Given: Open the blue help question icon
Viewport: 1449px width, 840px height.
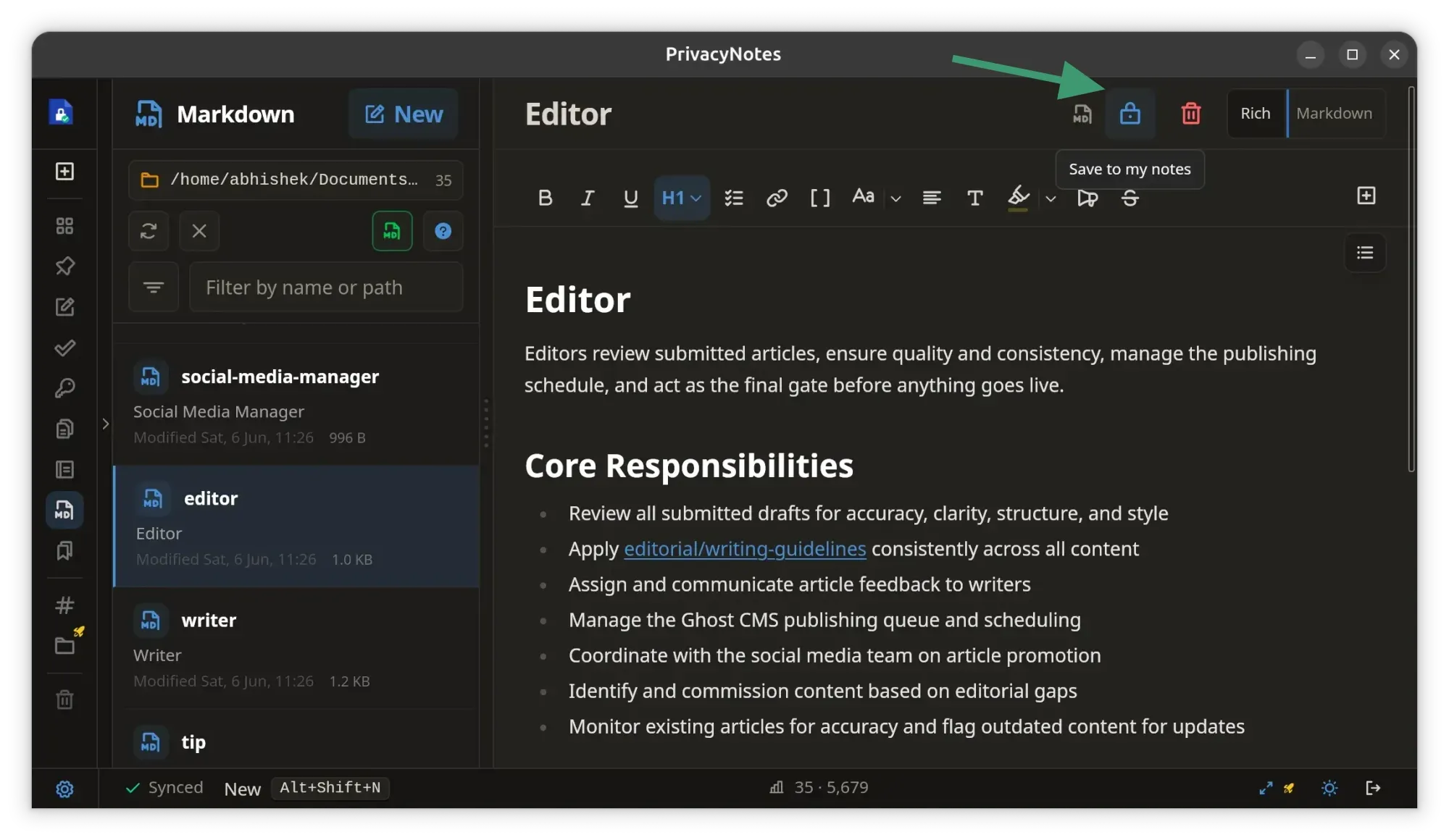Looking at the screenshot, I should [443, 231].
